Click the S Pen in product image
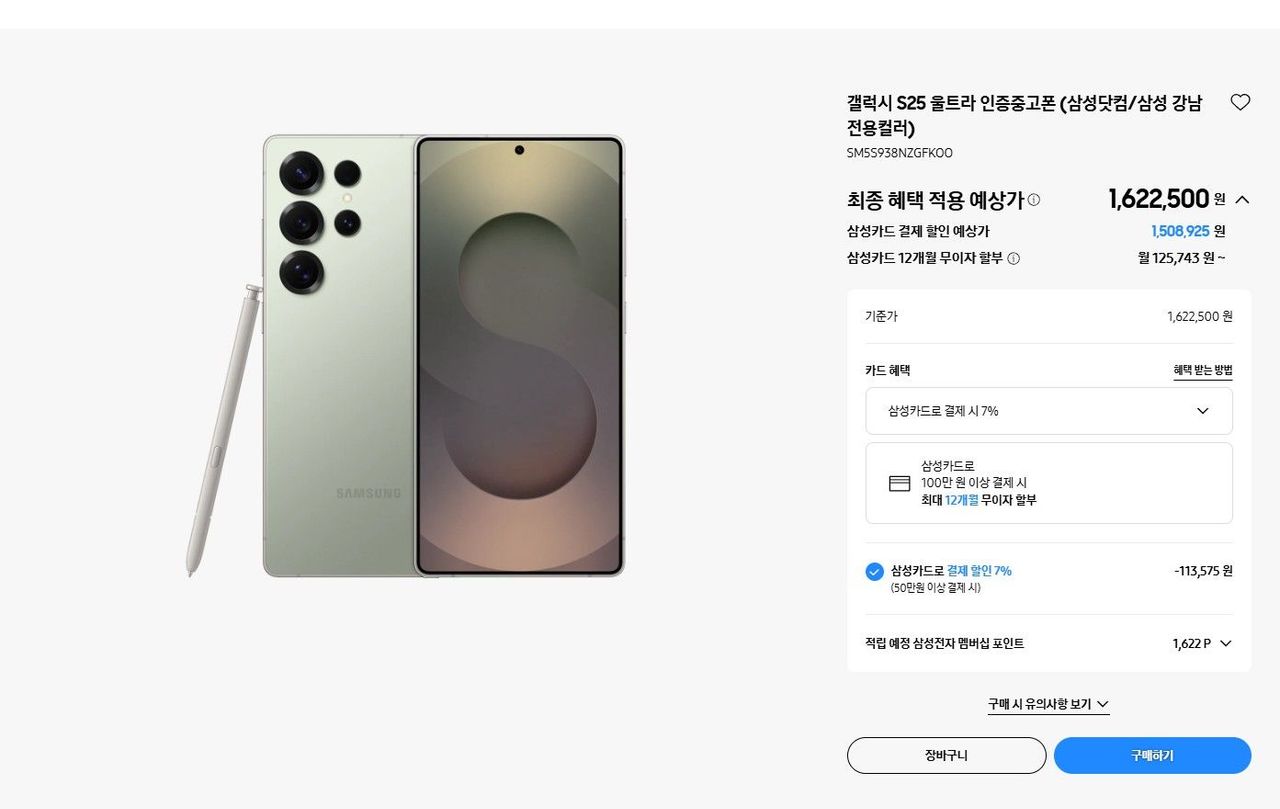Screen dimensions: 1280x809 tap(222, 430)
